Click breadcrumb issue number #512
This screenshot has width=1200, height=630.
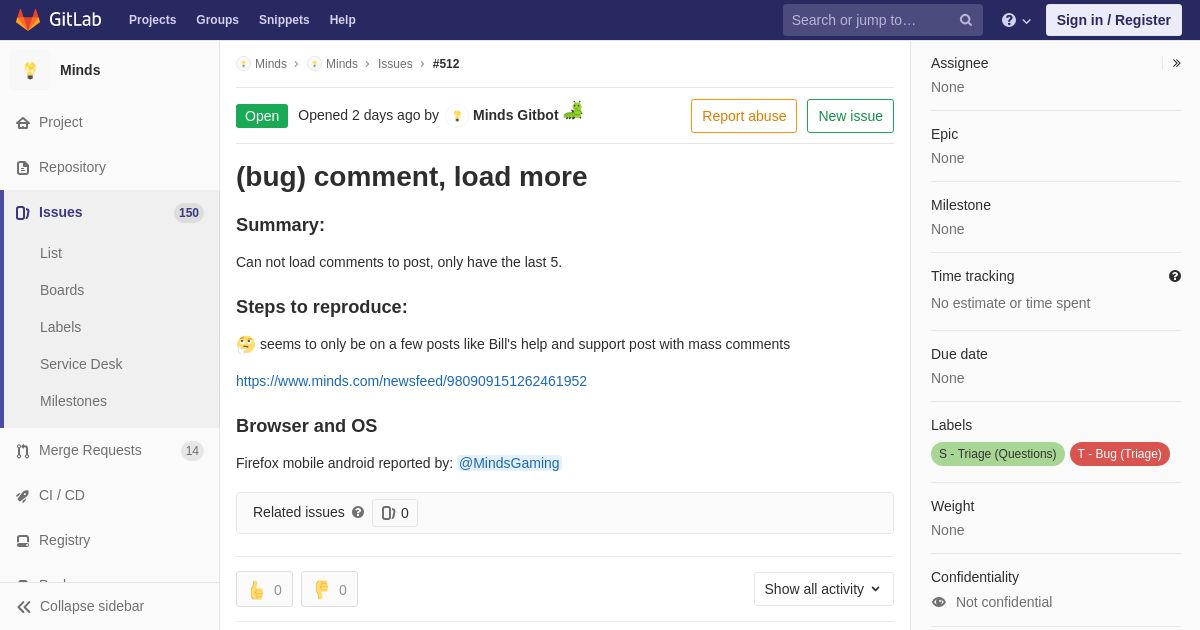[x=446, y=64]
